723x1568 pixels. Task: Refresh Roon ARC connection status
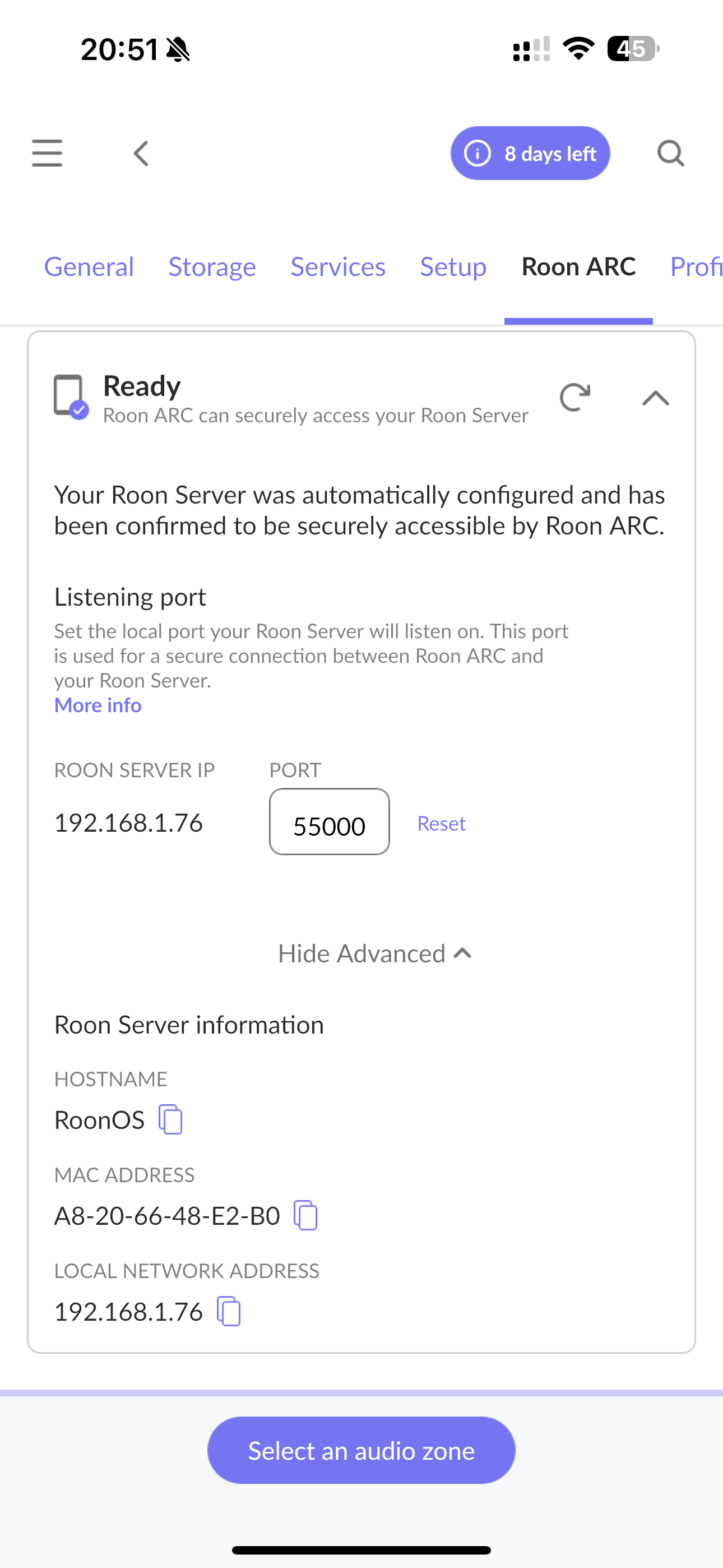coord(575,398)
